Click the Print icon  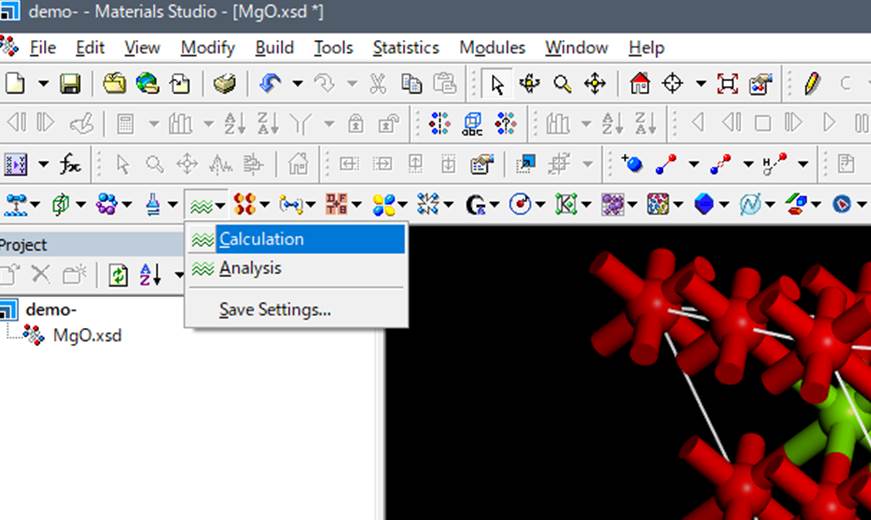[x=224, y=84]
